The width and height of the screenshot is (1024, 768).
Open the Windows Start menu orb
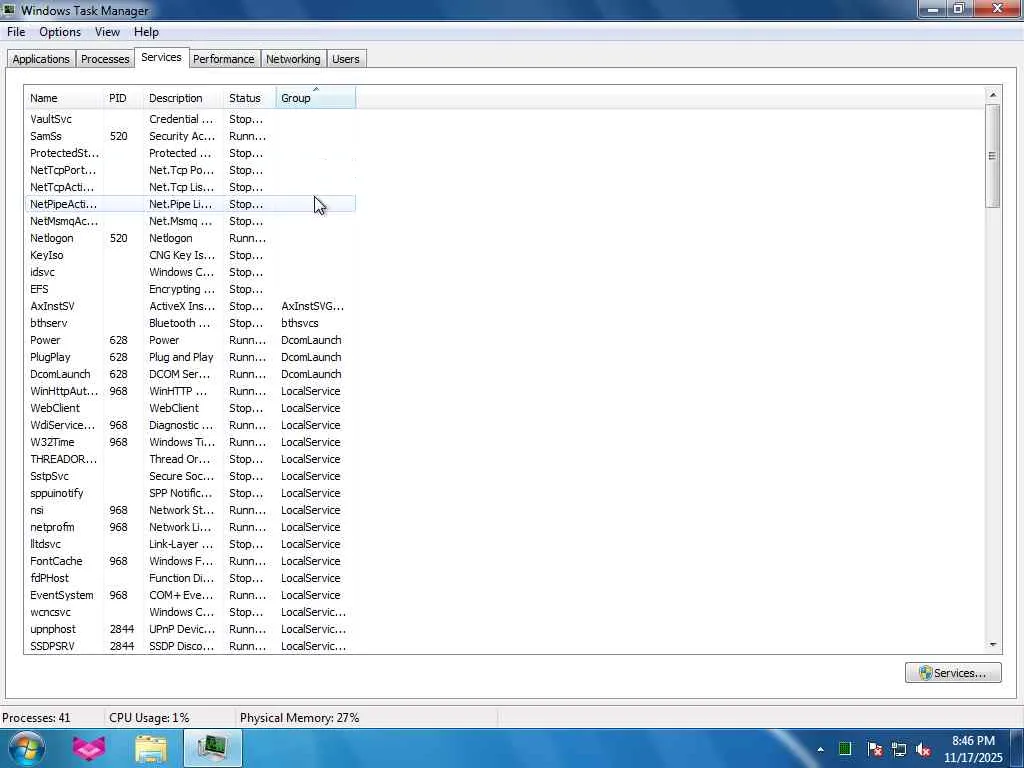click(27, 748)
